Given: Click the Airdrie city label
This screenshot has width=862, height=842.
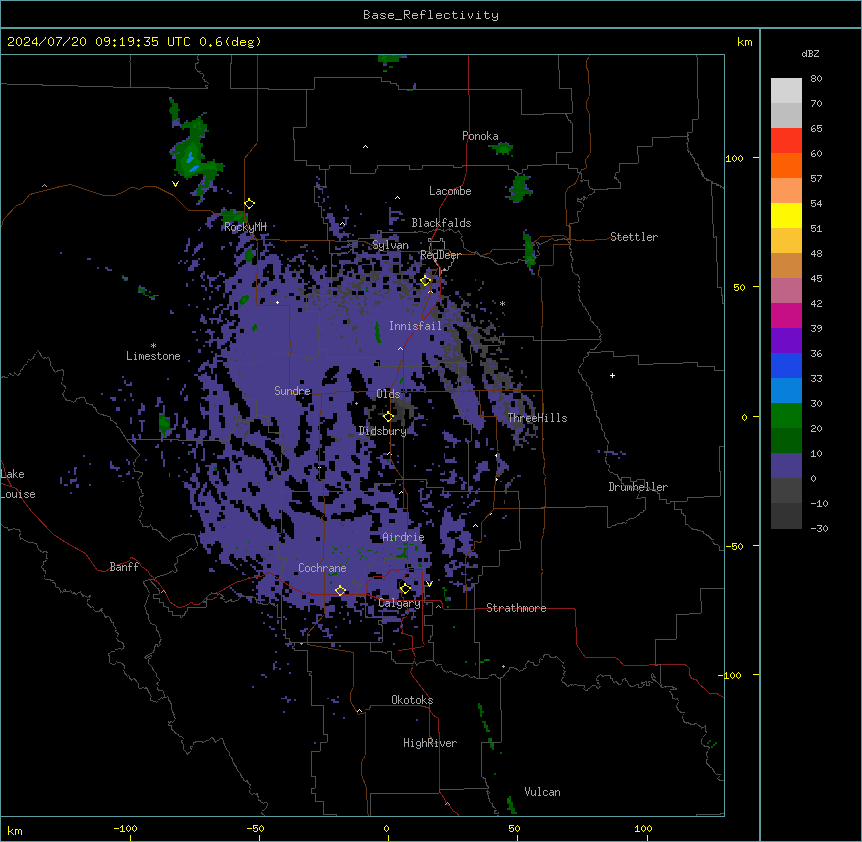Looking at the screenshot, I should (403, 537).
